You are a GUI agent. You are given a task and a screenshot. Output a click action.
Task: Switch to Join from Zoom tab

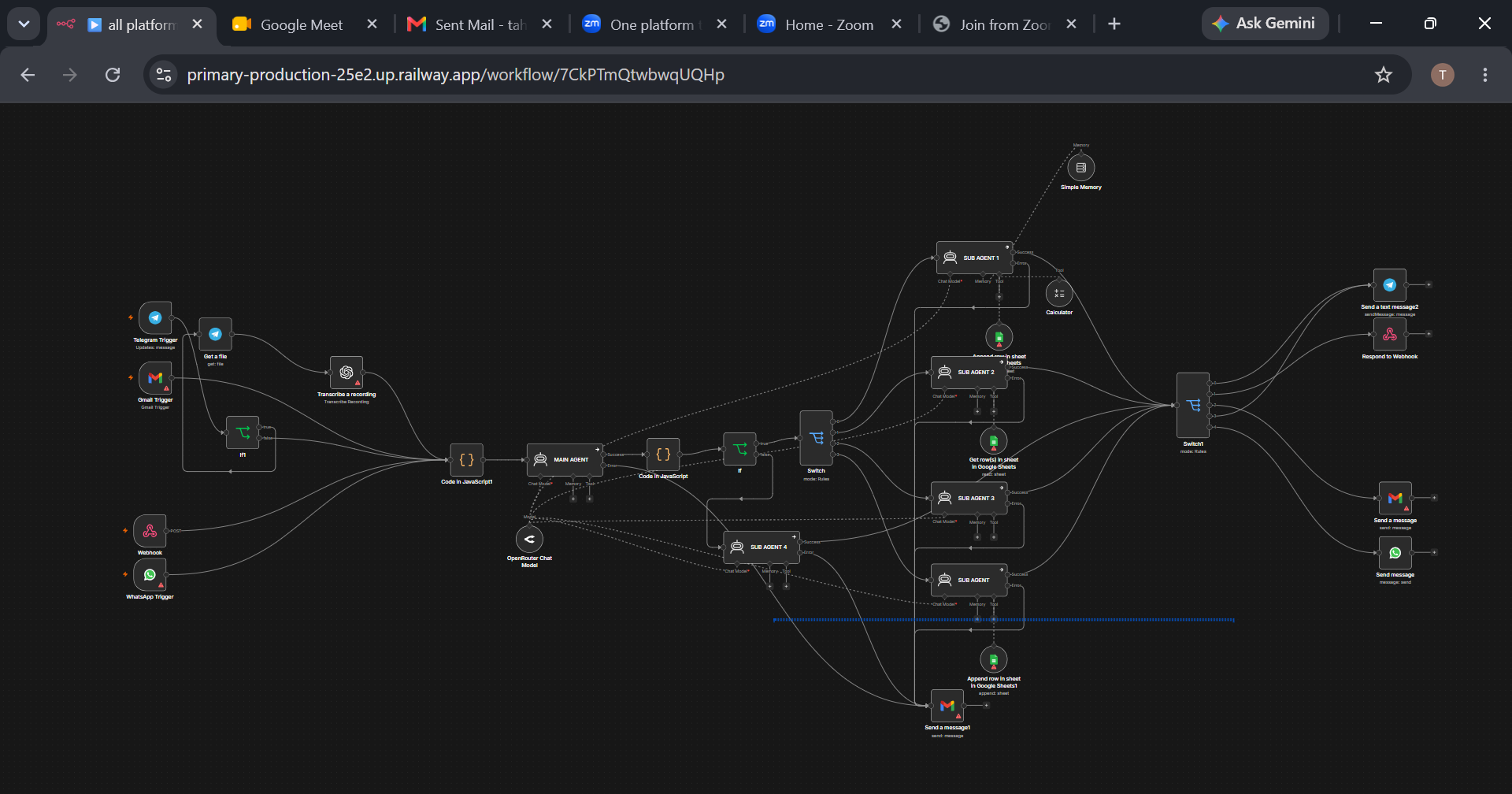tap(1005, 24)
